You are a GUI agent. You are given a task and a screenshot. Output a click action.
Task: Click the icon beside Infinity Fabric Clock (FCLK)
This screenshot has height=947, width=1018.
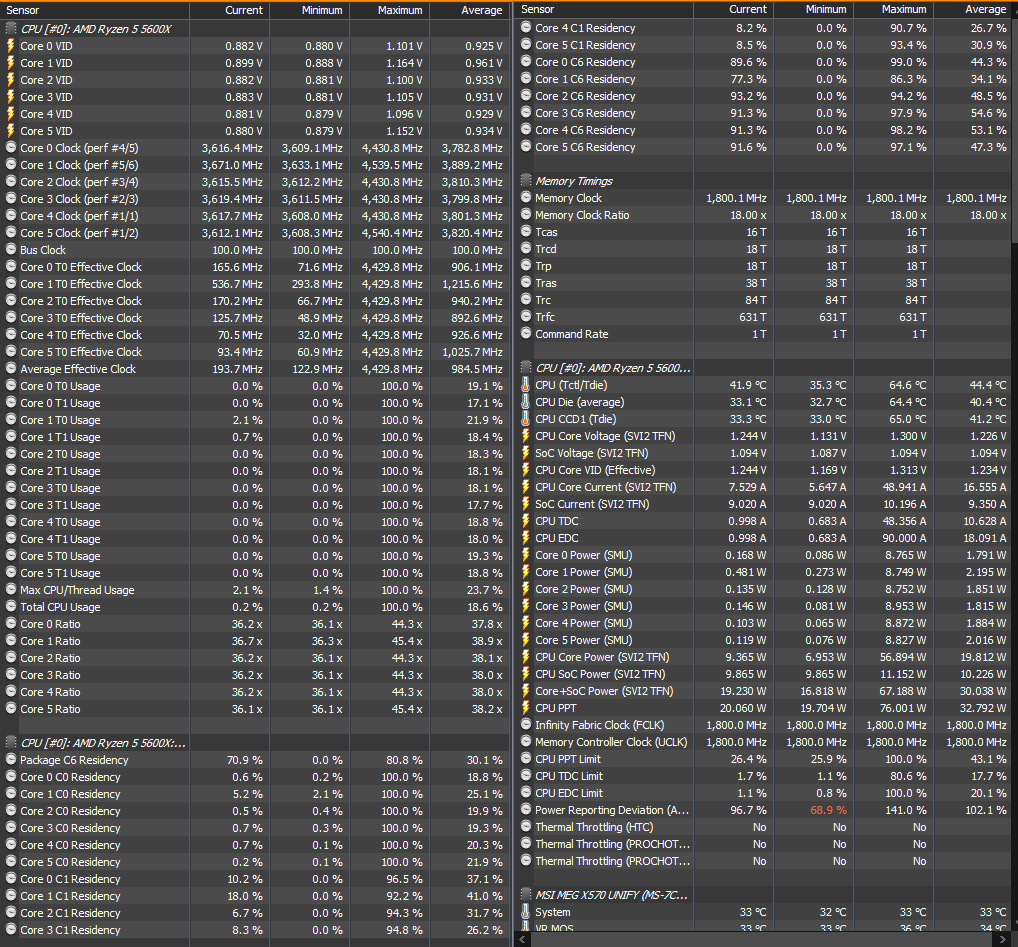pos(526,724)
